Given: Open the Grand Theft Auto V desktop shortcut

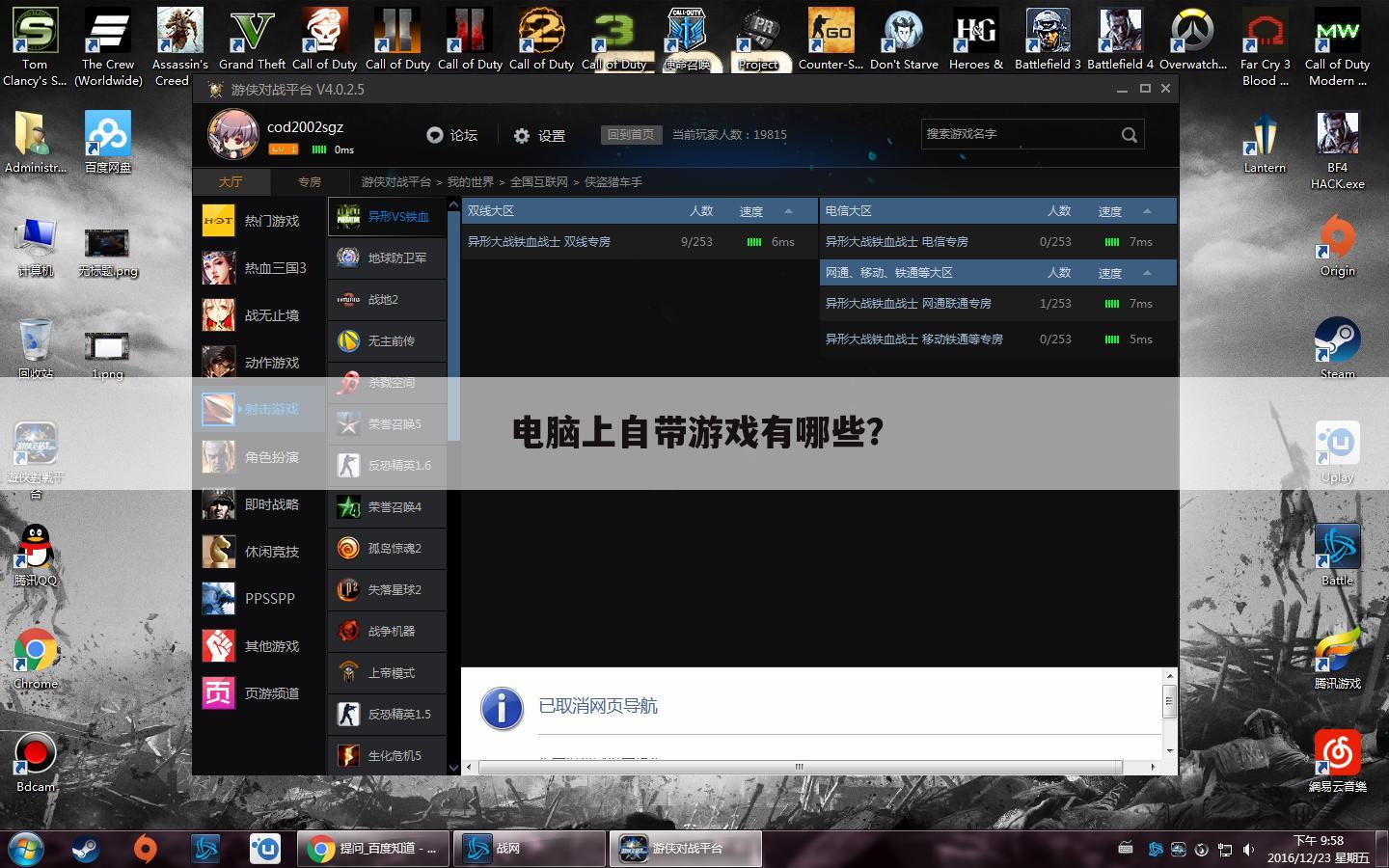Looking at the screenshot, I should tap(252, 41).
